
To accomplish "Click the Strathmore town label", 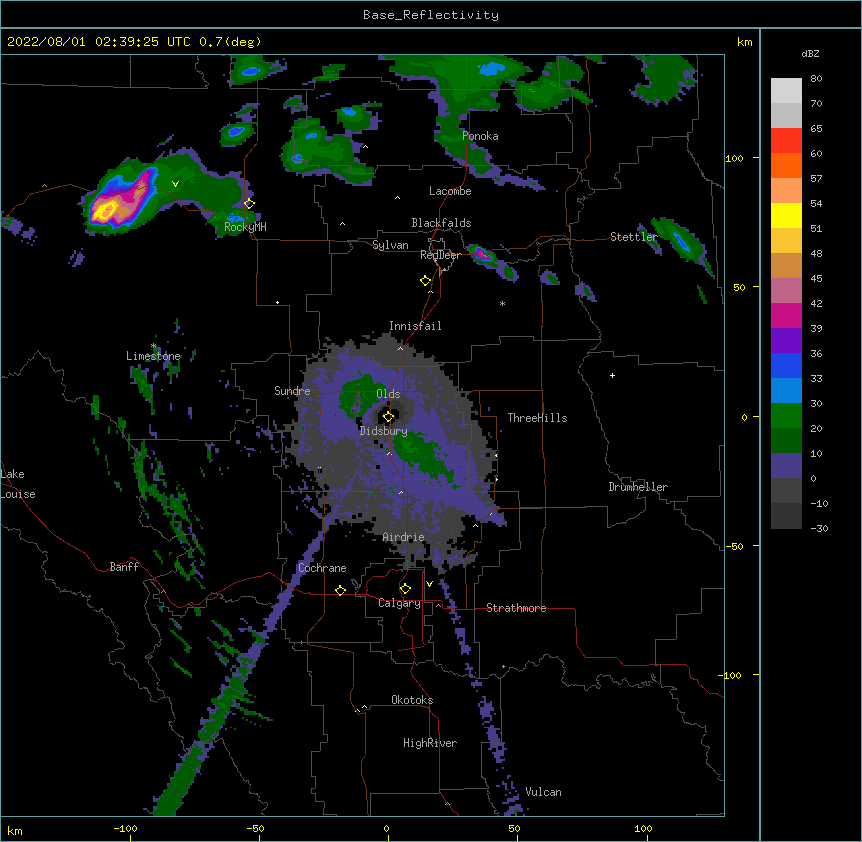I will coord(516,608).
